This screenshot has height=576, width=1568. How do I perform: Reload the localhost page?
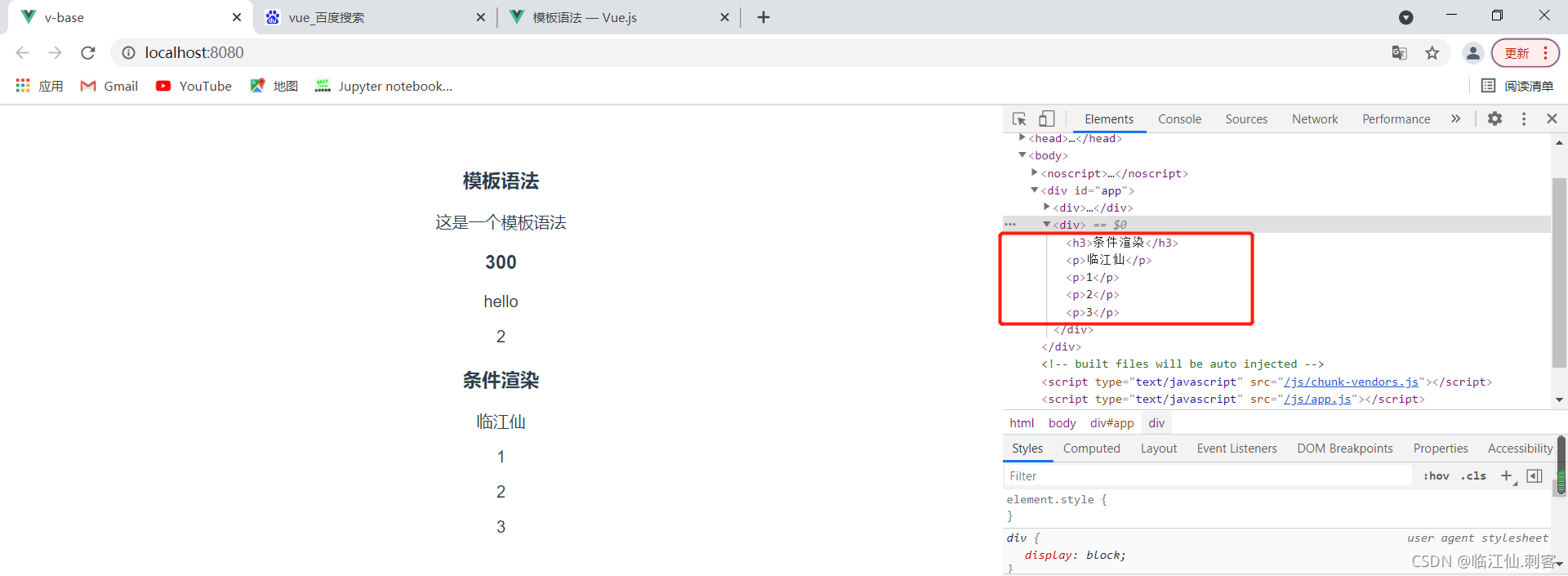pyautogui.click(x=88, y=52)
